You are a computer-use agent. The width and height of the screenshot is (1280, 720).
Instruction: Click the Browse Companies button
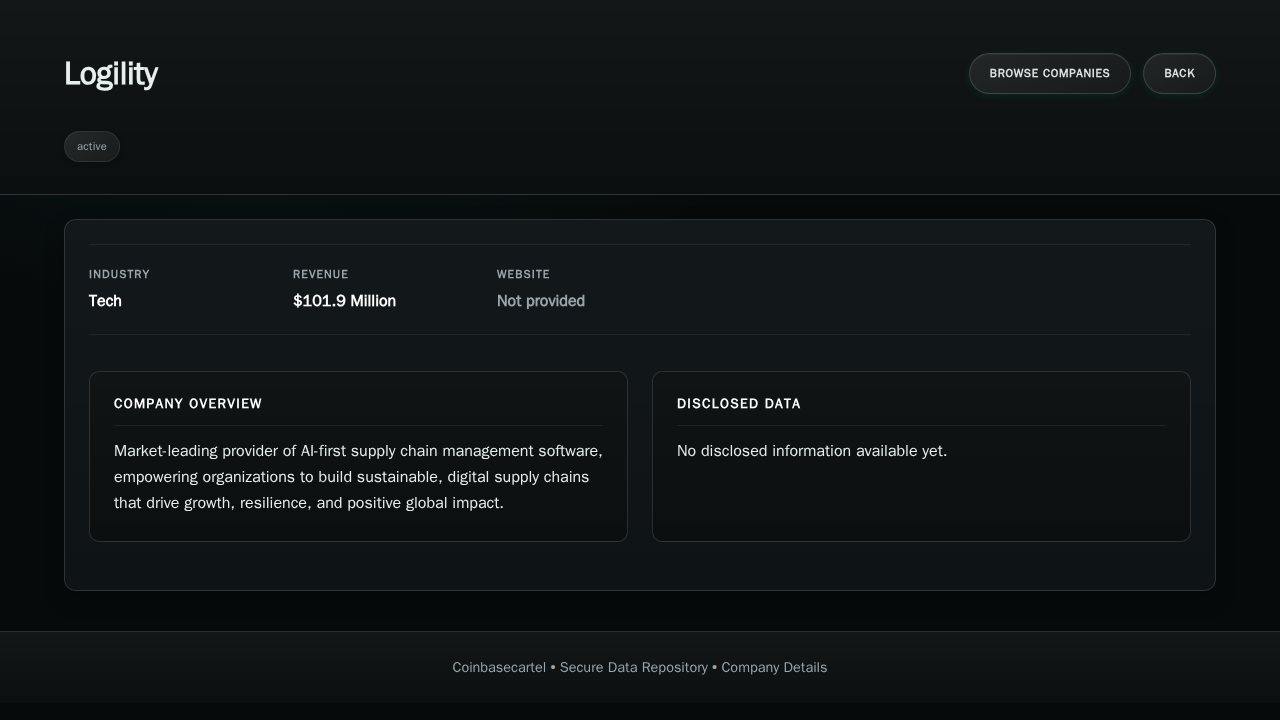click(1049, 73)
